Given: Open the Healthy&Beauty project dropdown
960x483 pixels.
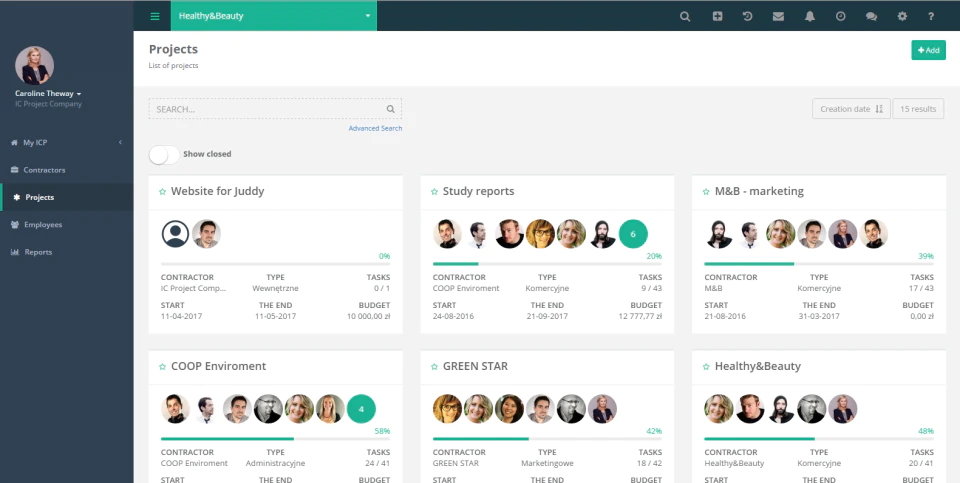Looking at the screenshot, I should [274, 16].
